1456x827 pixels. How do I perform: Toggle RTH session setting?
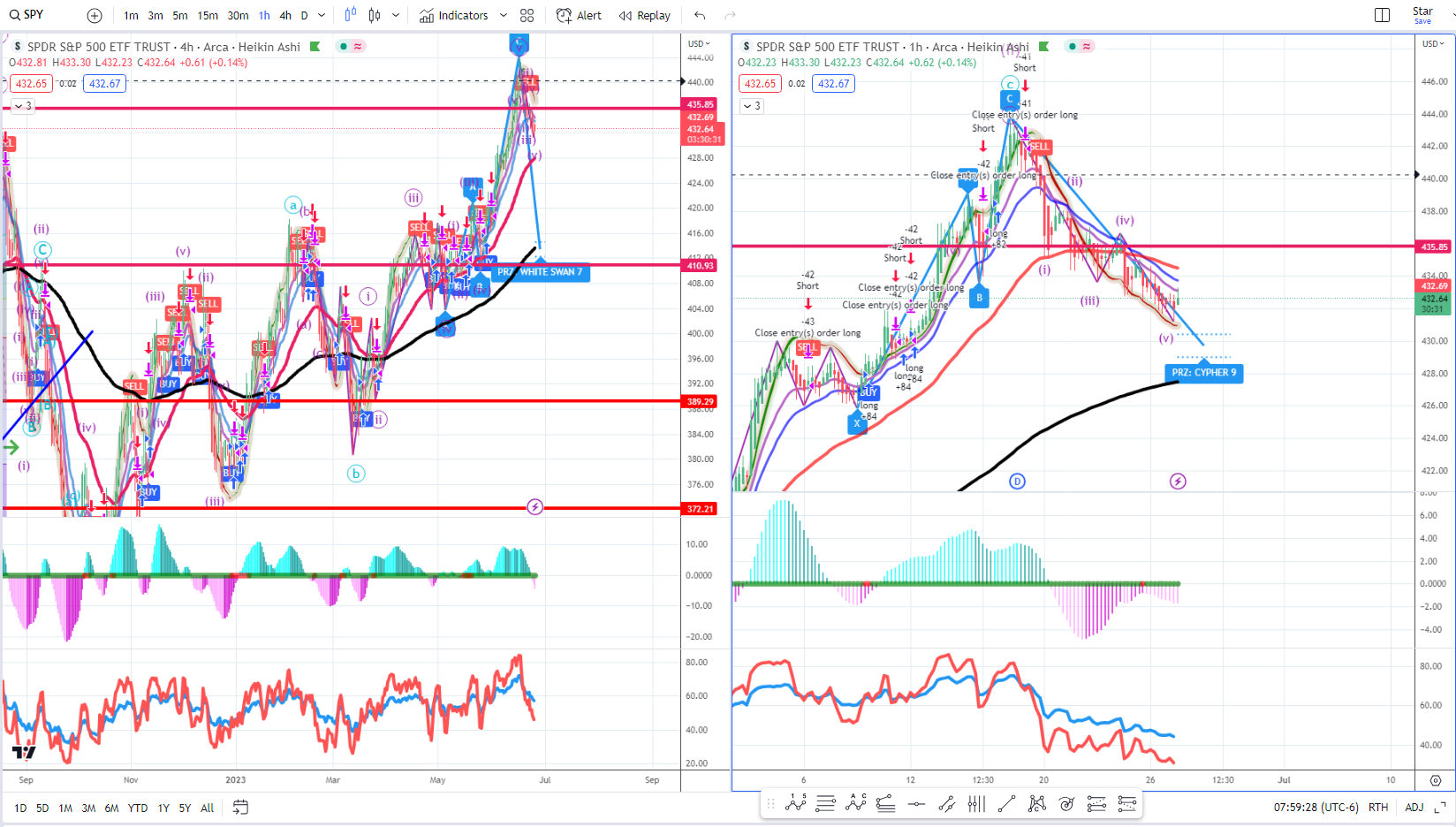pos(1378,808)
